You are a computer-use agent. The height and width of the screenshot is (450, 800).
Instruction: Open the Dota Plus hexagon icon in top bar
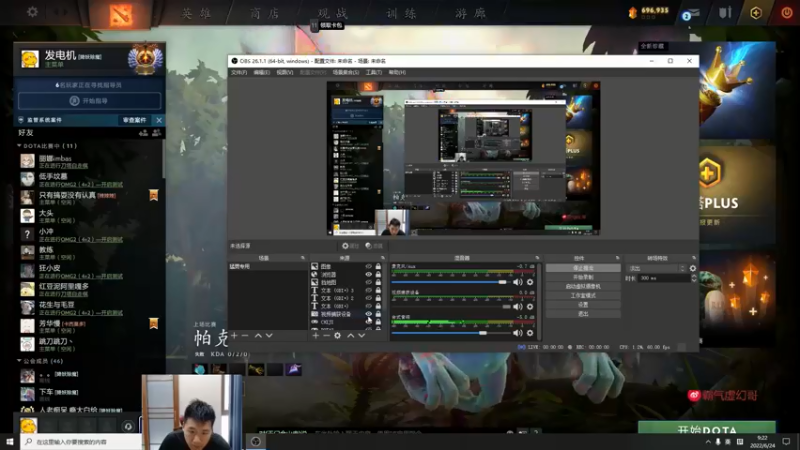pyautogui.click(x=756, y=13)
